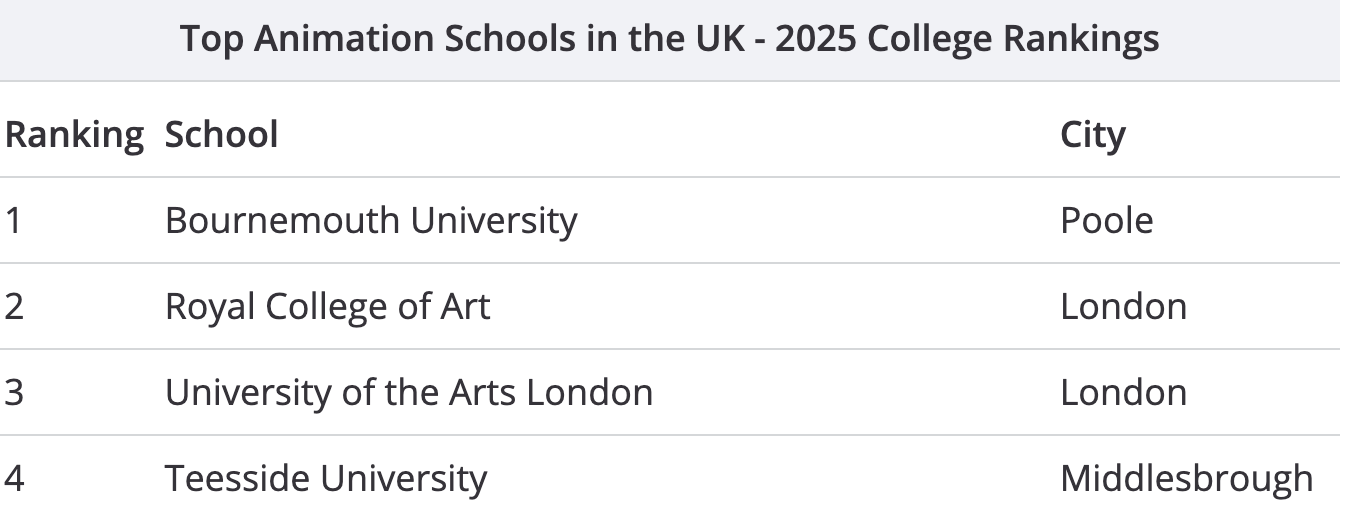Select the School column header
The image size is (1348, 518).
tap(221, 134)
